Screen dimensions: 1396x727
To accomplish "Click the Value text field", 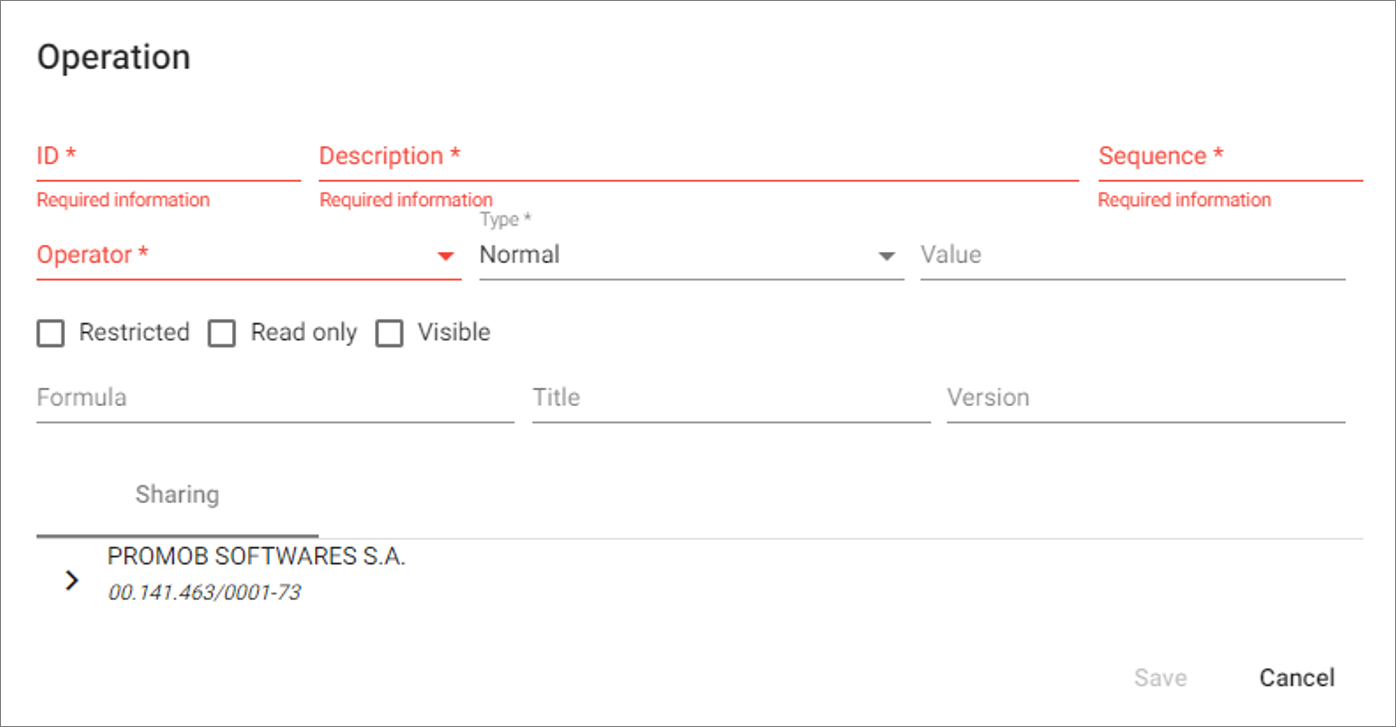I will [1132, 256].
